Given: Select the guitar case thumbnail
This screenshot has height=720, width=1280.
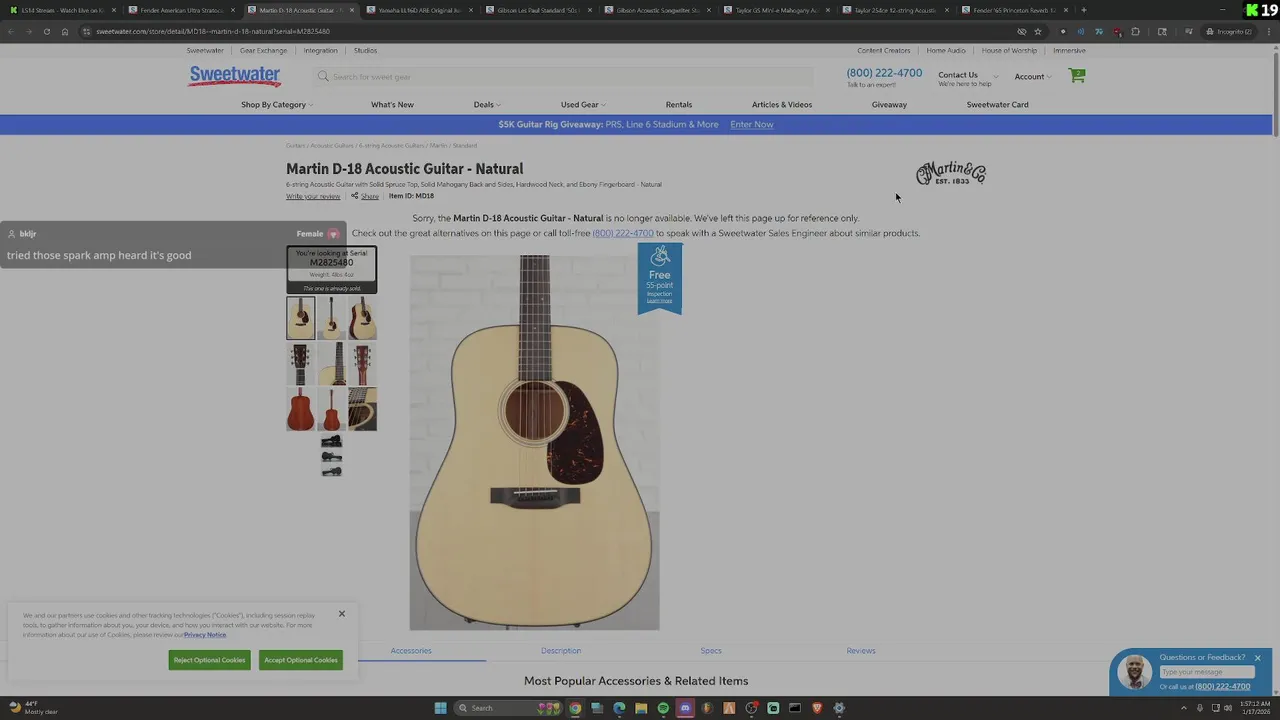Looking at the screenshot, I should click(x=332, y=456).
